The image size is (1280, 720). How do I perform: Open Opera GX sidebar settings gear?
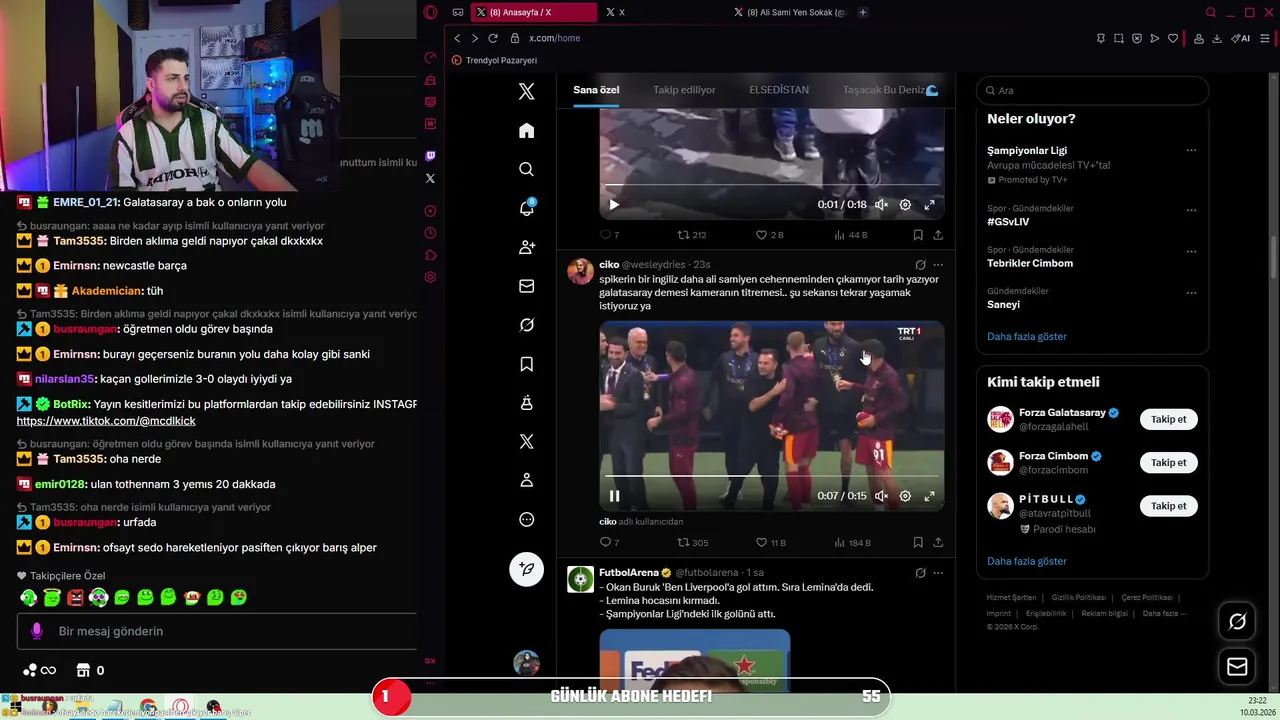tap(430, 277)
